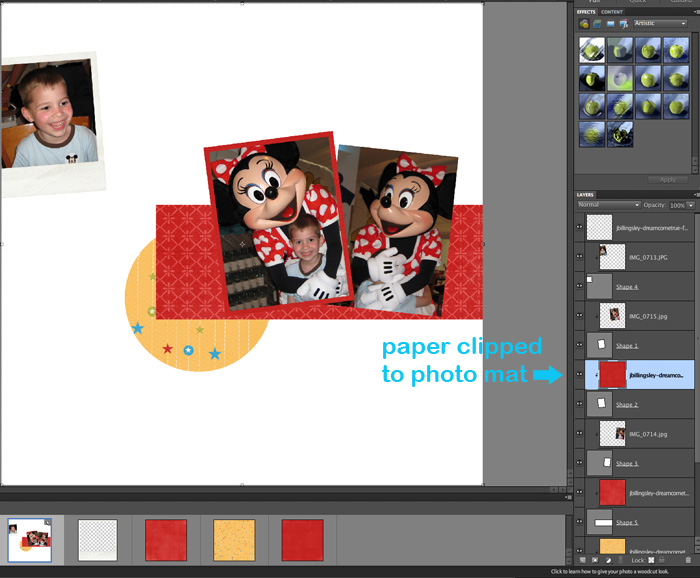Show Photo Effects in the Effects panel
Viewport: 700px width, 578px height.
click(610, 24)
